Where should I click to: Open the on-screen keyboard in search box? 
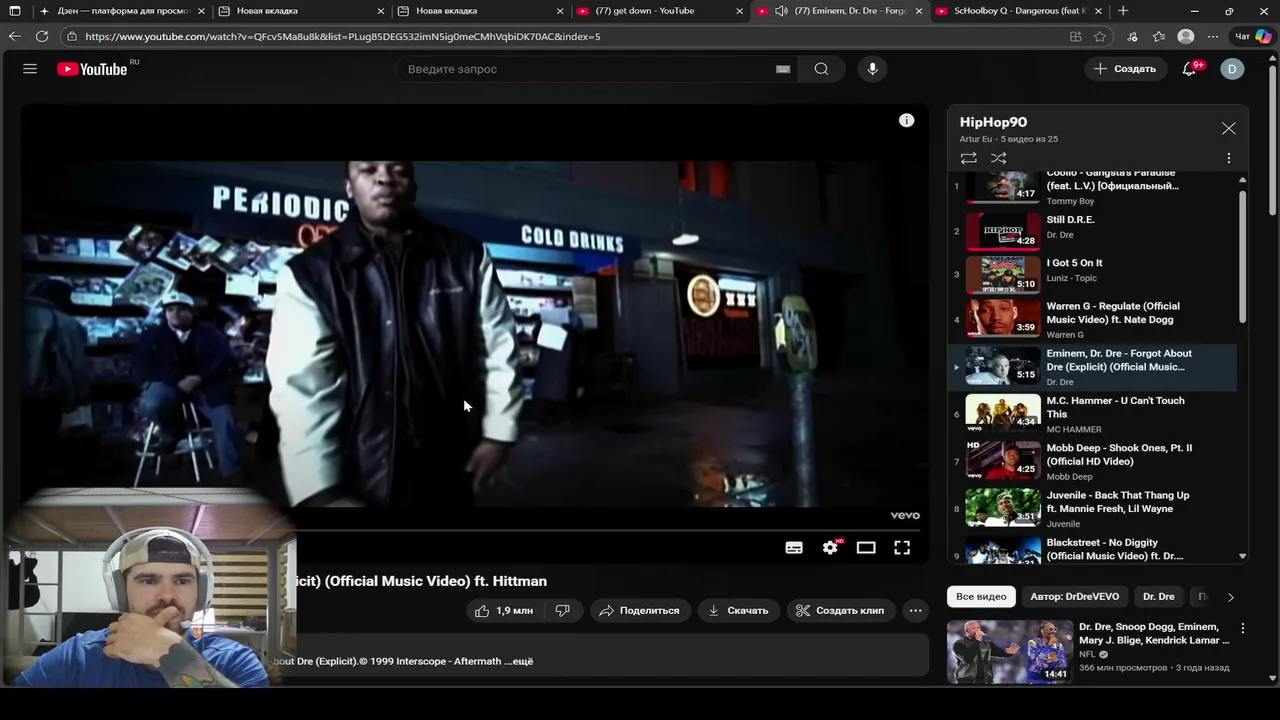coord(783,69)
